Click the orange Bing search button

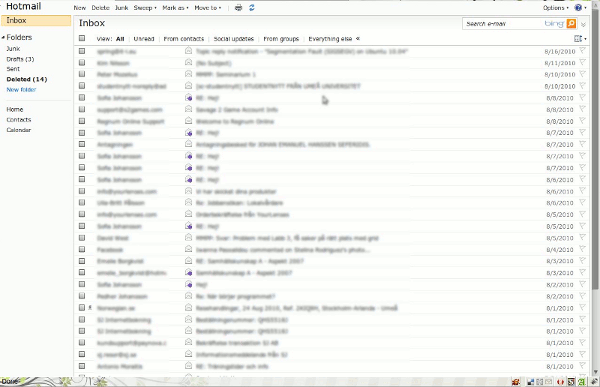[571, 24]
